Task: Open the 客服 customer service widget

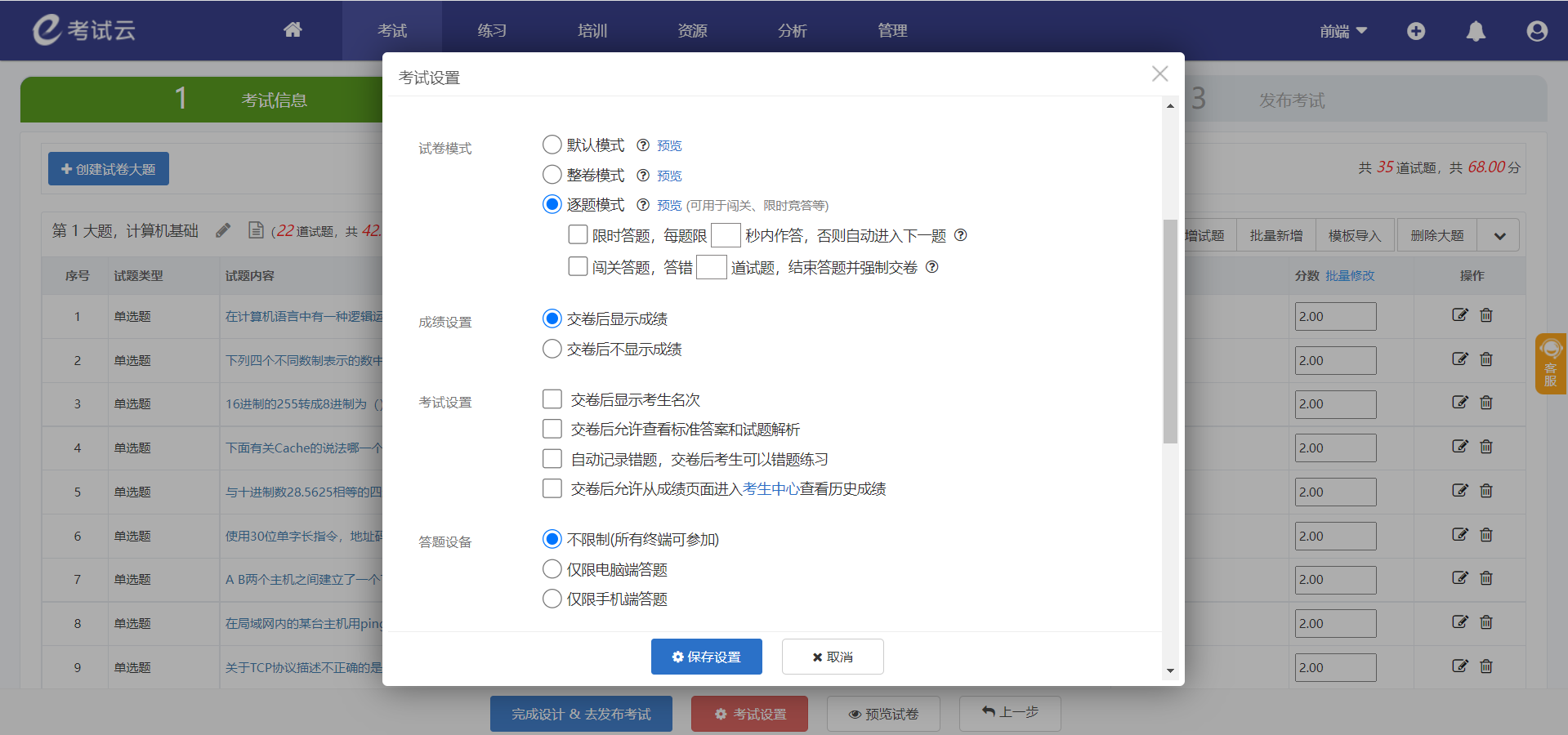Action: (1550, 363)
